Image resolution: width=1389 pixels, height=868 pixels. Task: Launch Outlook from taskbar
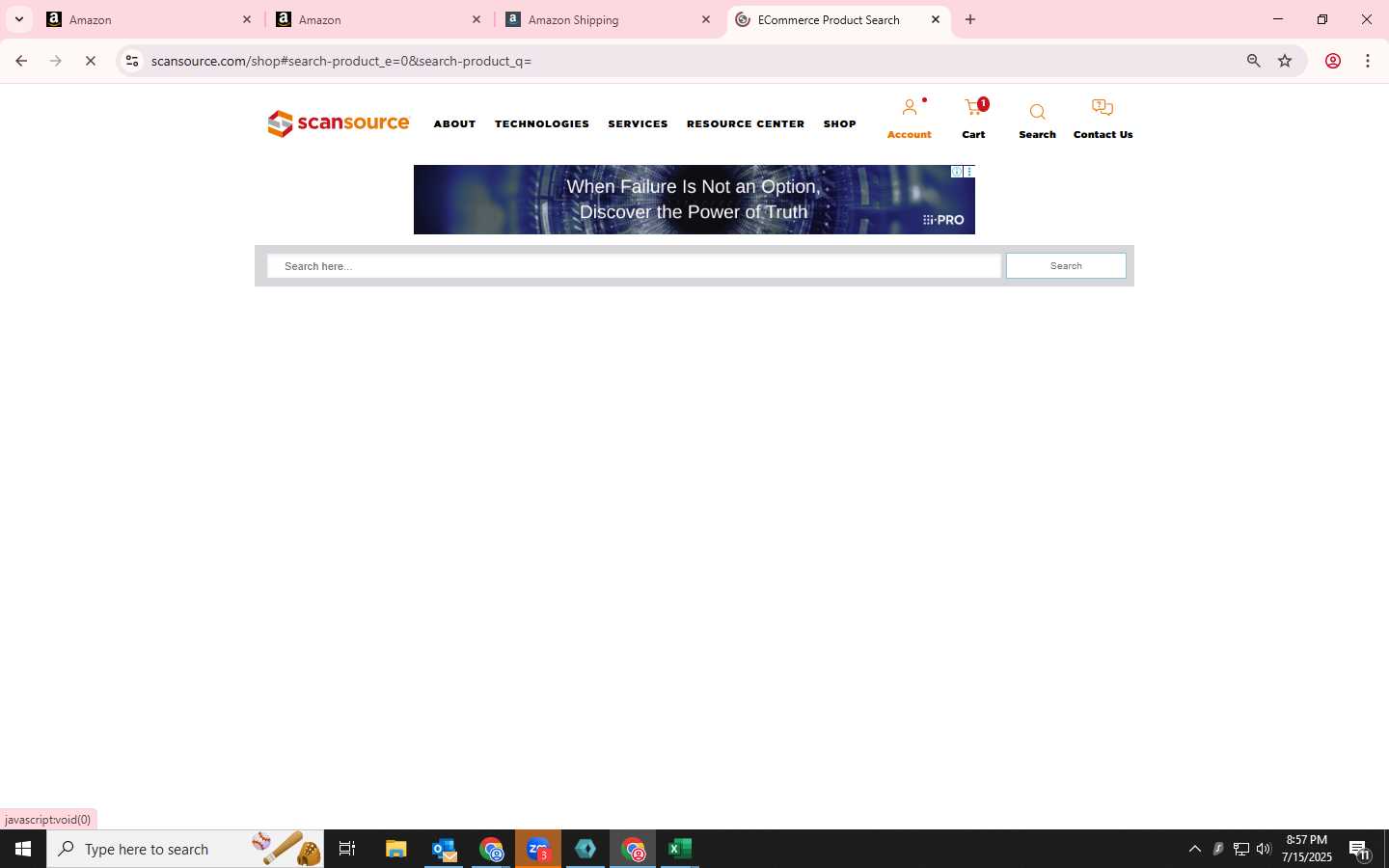point(444,849)
